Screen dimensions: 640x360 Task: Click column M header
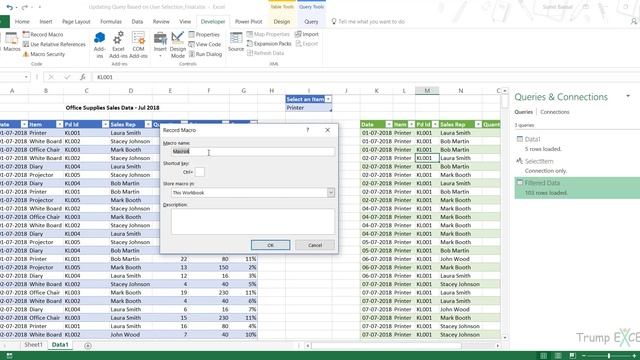[x=427, y=91]
